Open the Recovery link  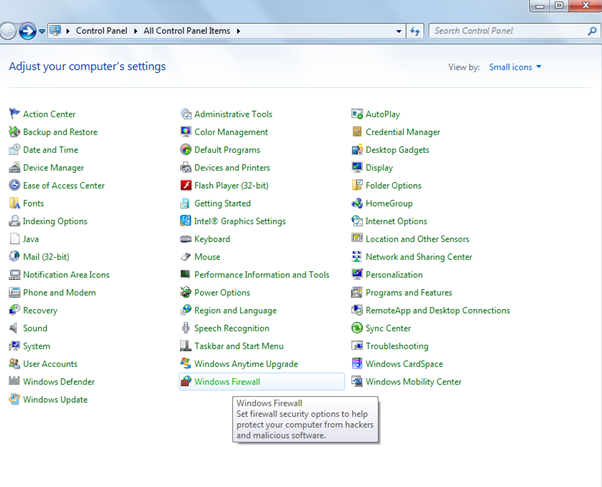pos(40,310)
